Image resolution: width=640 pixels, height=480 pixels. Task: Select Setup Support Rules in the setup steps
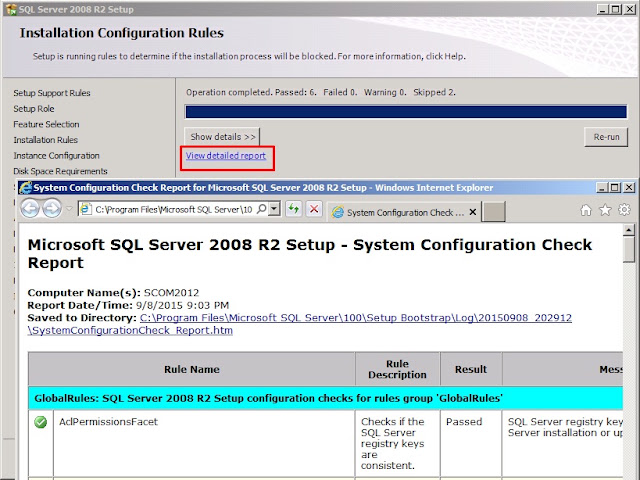52,93
